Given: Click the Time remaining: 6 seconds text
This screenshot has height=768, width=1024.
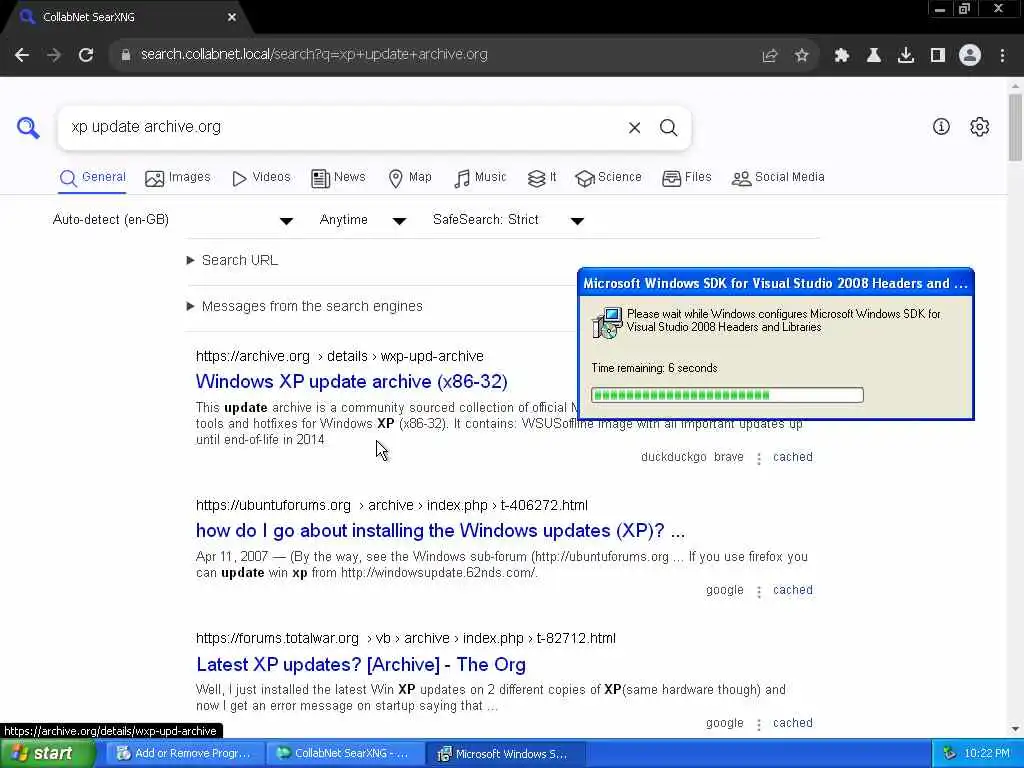Looking at the screenshot, I should (654, 368).
